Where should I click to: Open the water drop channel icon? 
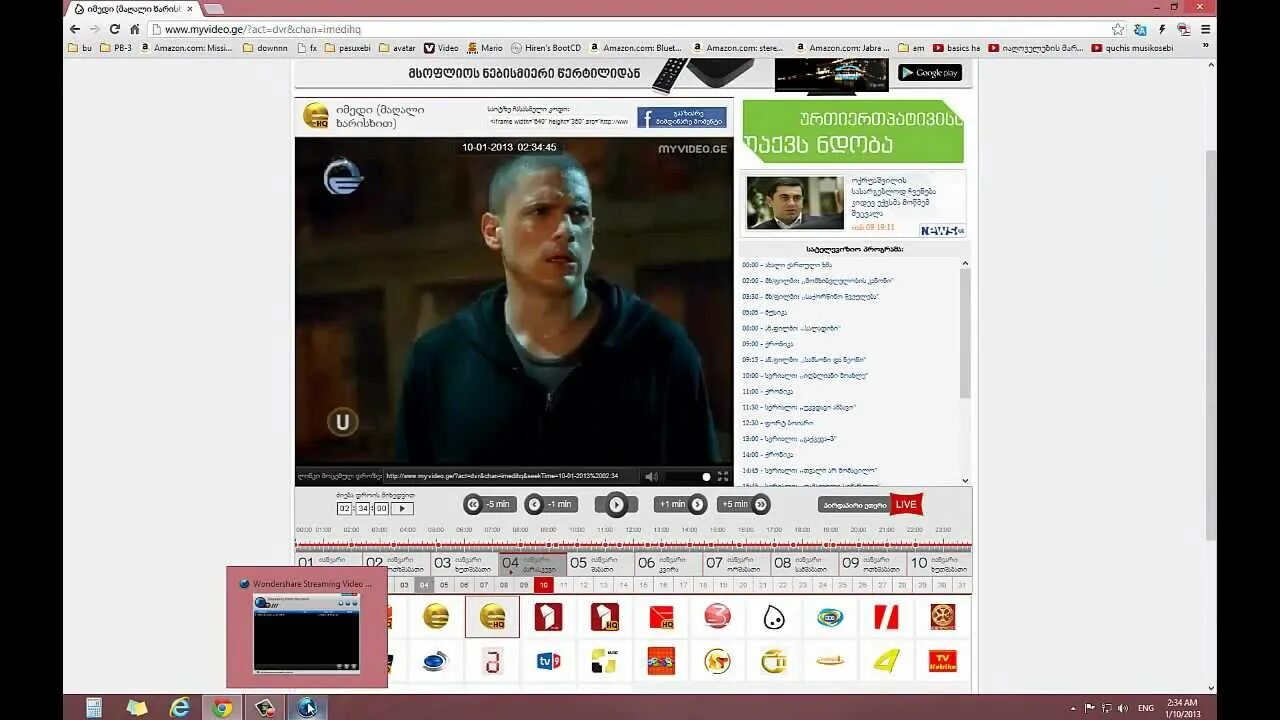click(x=773, y=617)
